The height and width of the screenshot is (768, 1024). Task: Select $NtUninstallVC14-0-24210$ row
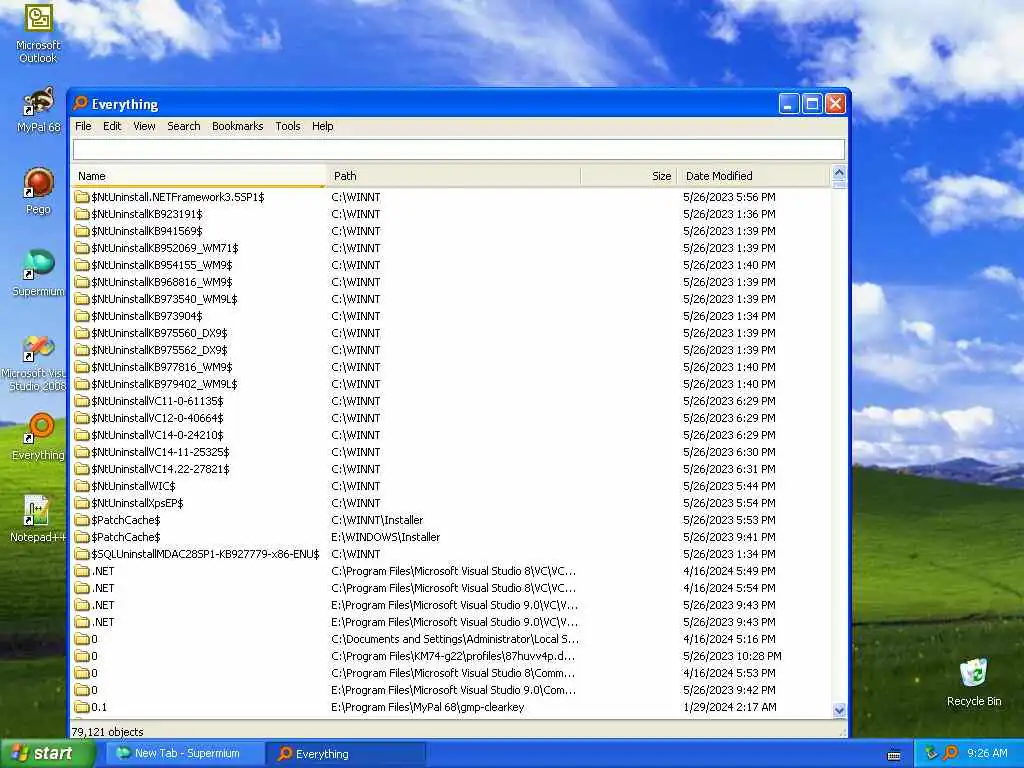click(451, 435)
